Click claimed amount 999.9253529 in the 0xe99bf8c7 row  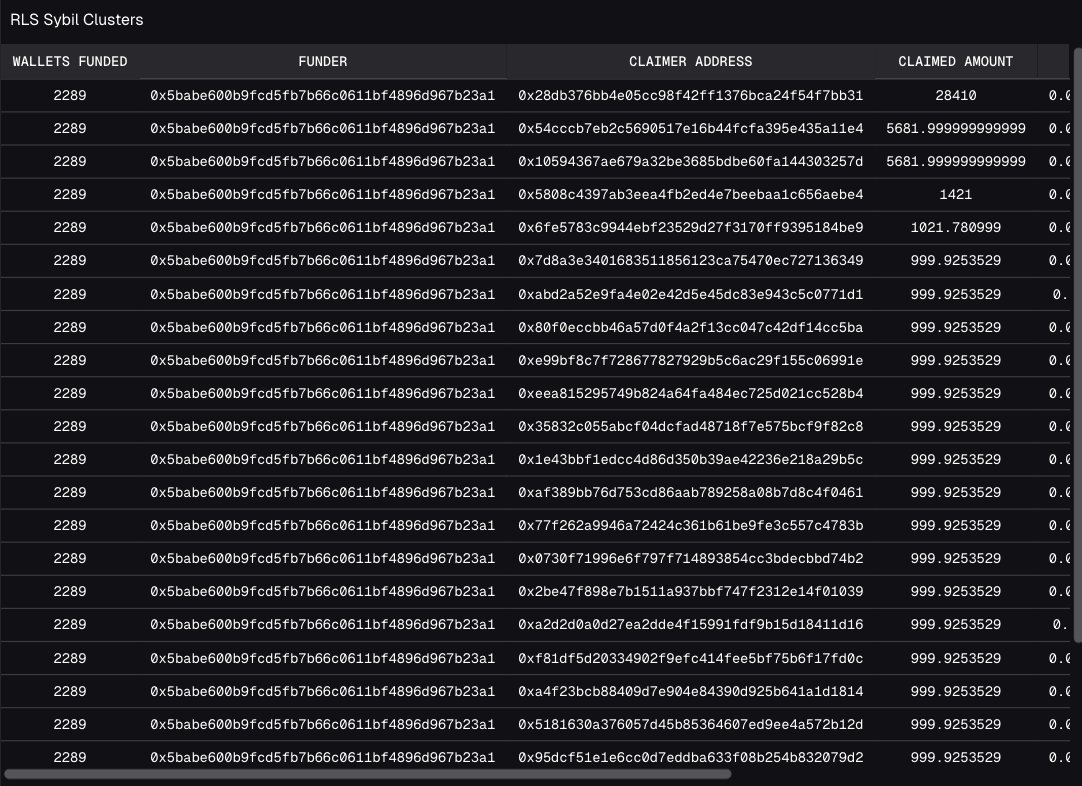click(956, 361)
